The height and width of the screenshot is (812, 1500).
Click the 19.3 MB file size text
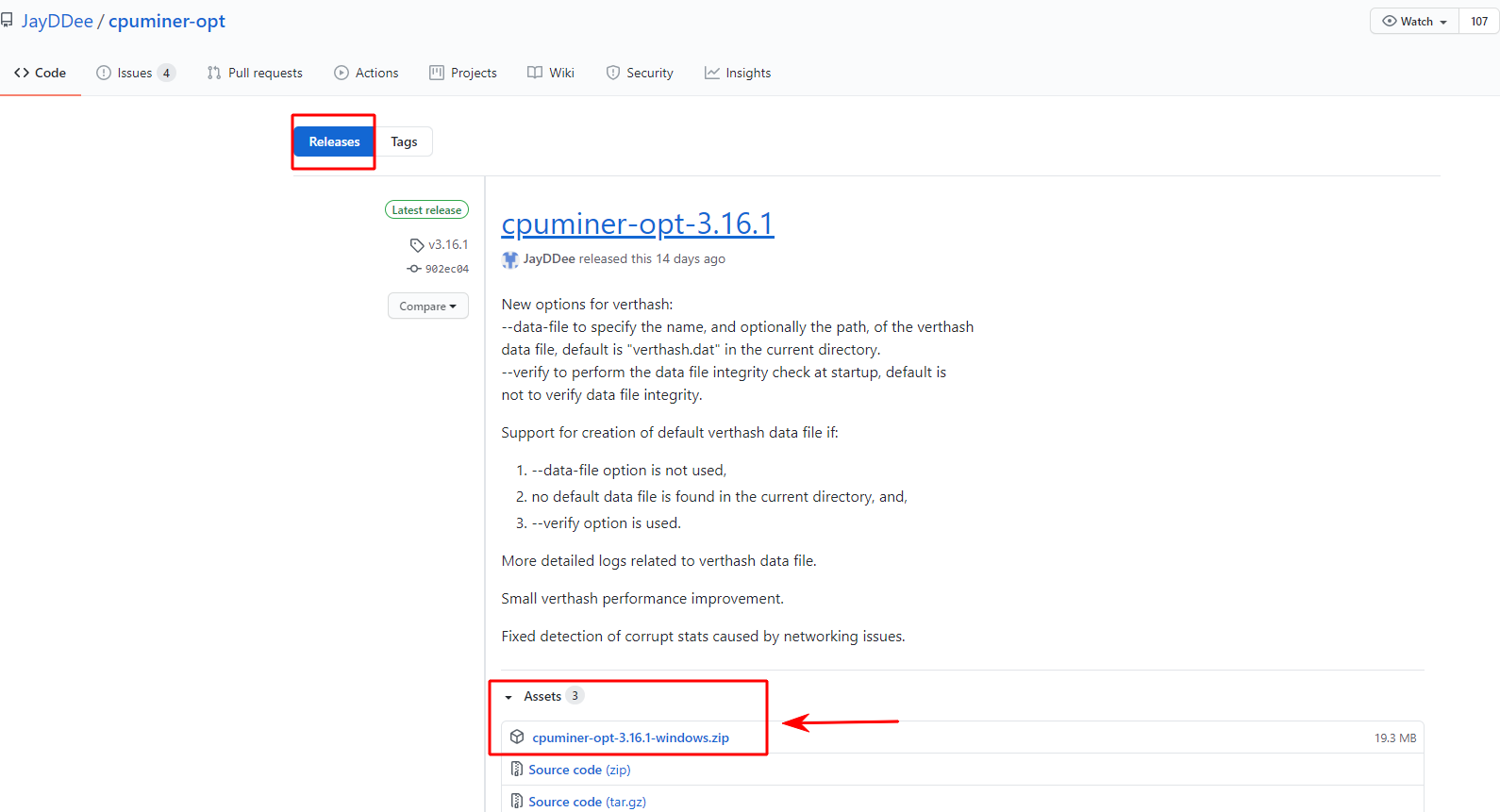pyautogui.click(x=1395, y=737)
